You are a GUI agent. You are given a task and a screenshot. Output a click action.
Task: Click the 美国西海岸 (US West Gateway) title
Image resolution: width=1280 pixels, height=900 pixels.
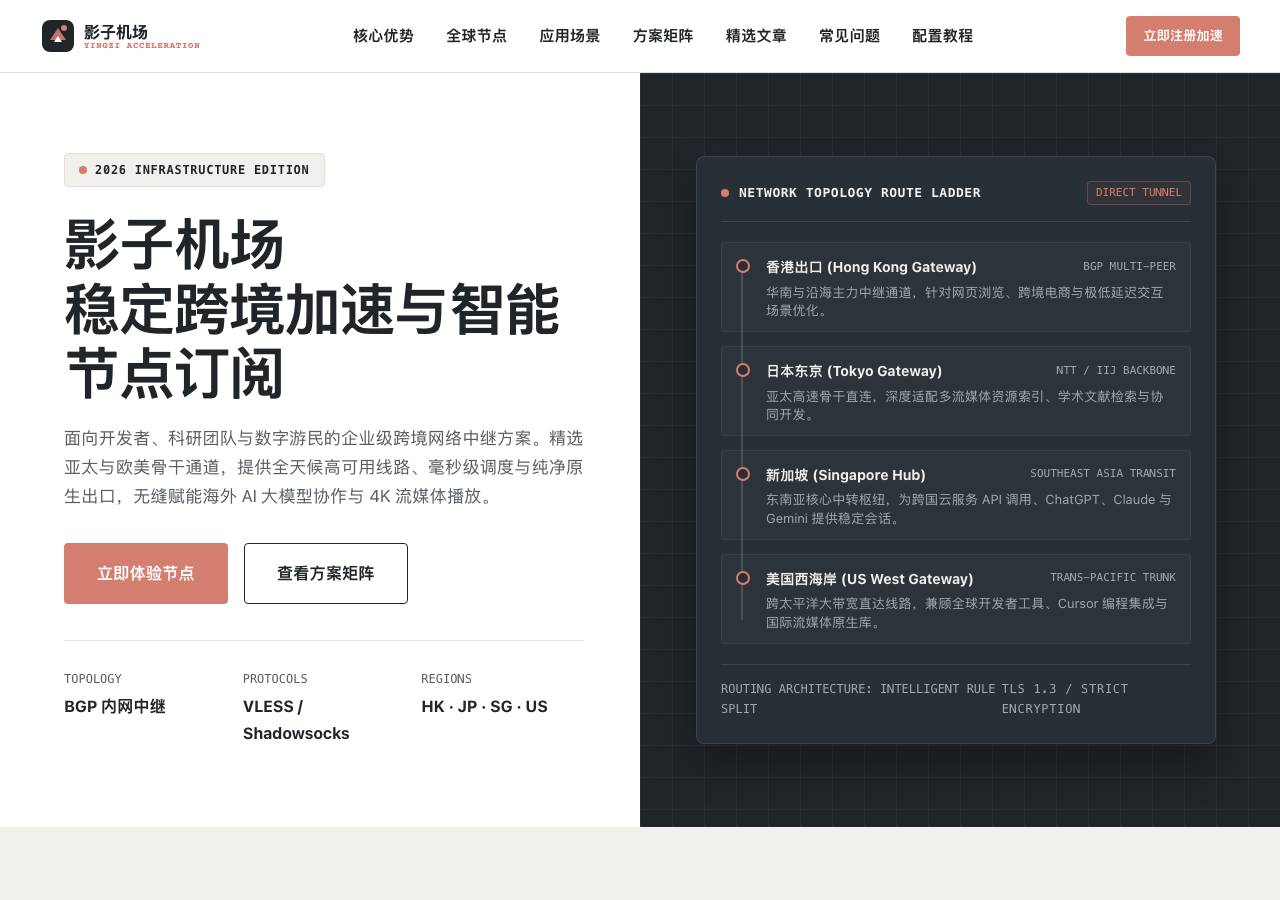[870, 579]
